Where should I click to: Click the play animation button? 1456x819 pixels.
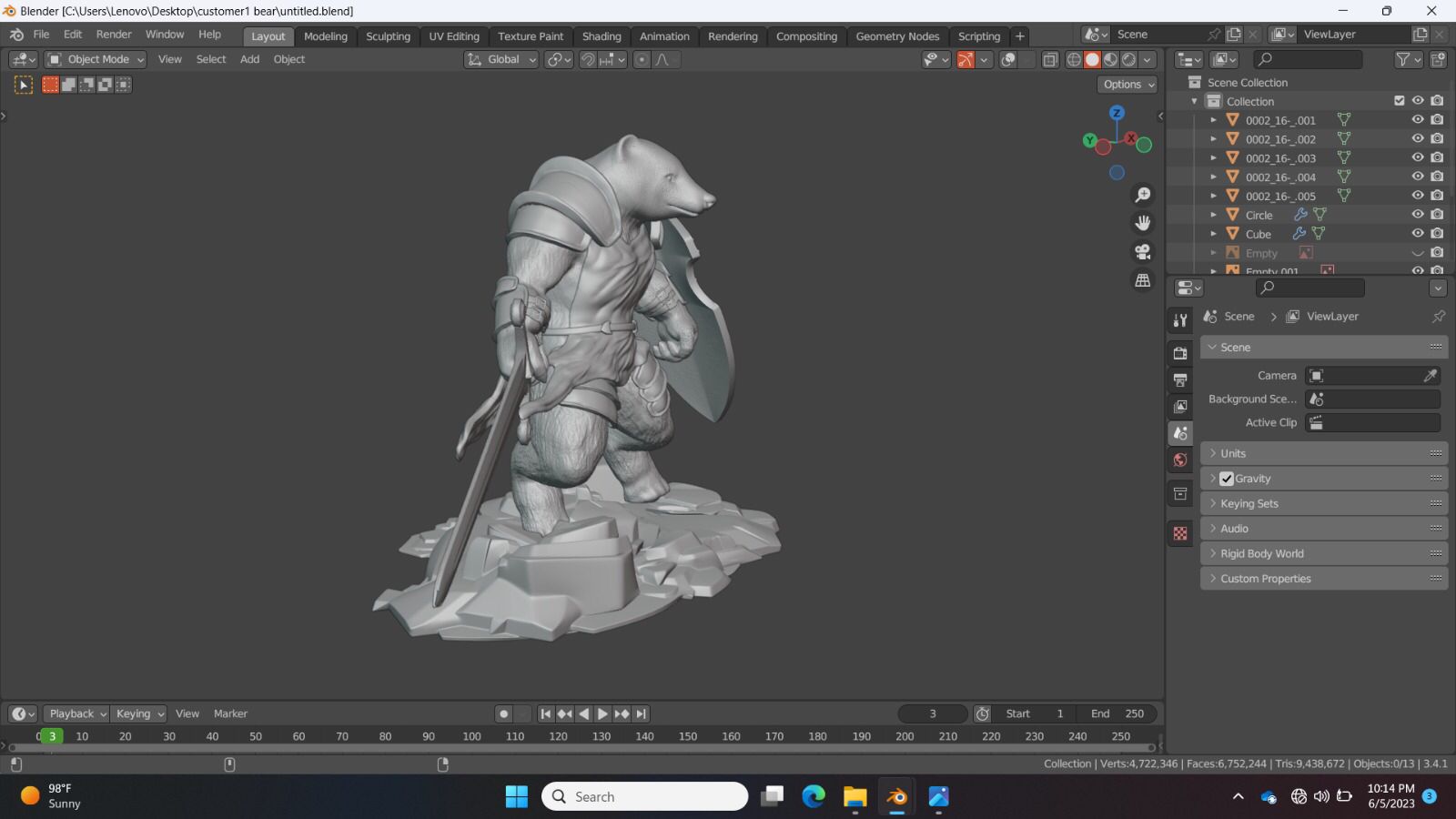602,714
